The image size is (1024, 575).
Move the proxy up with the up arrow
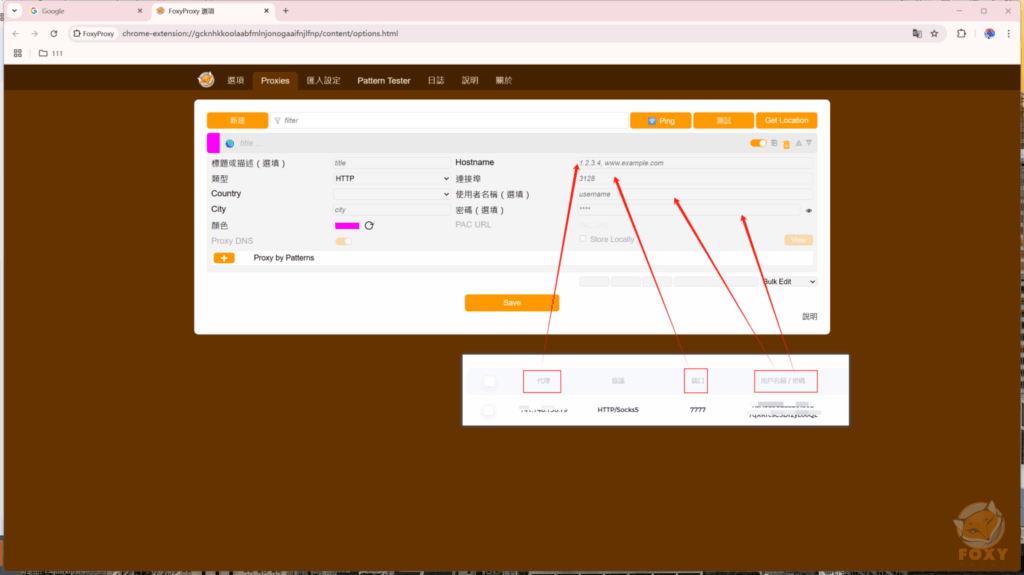click(x=798, y=143)
